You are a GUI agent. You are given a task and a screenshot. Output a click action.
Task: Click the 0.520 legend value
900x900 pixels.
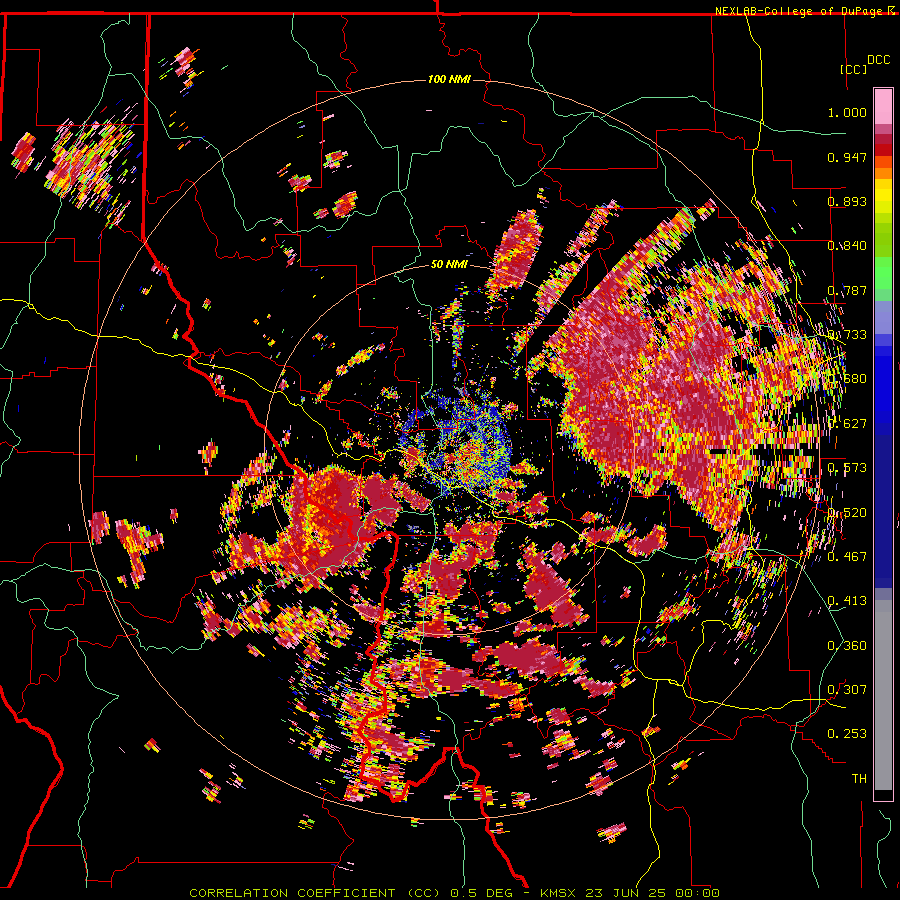click(847, 513)
